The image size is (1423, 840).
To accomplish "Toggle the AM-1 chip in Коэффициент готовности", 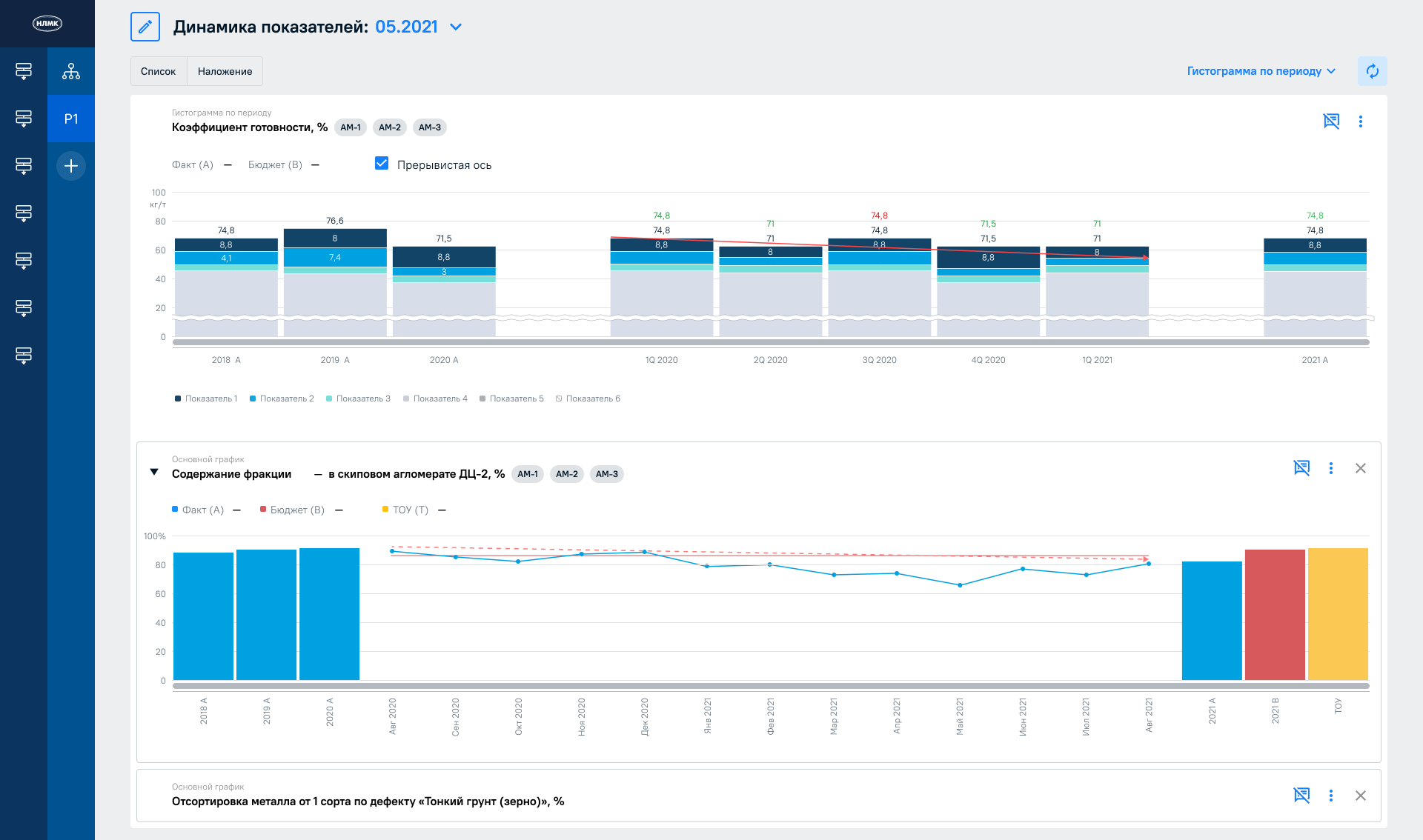I will pos(351,127).
